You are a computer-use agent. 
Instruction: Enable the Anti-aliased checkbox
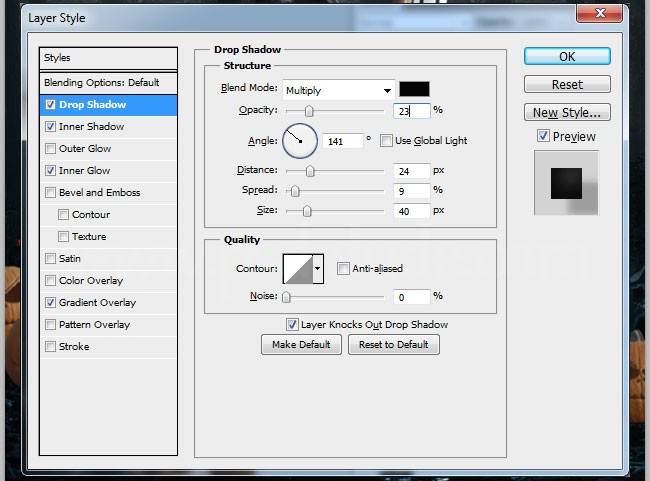pos(343,268)
